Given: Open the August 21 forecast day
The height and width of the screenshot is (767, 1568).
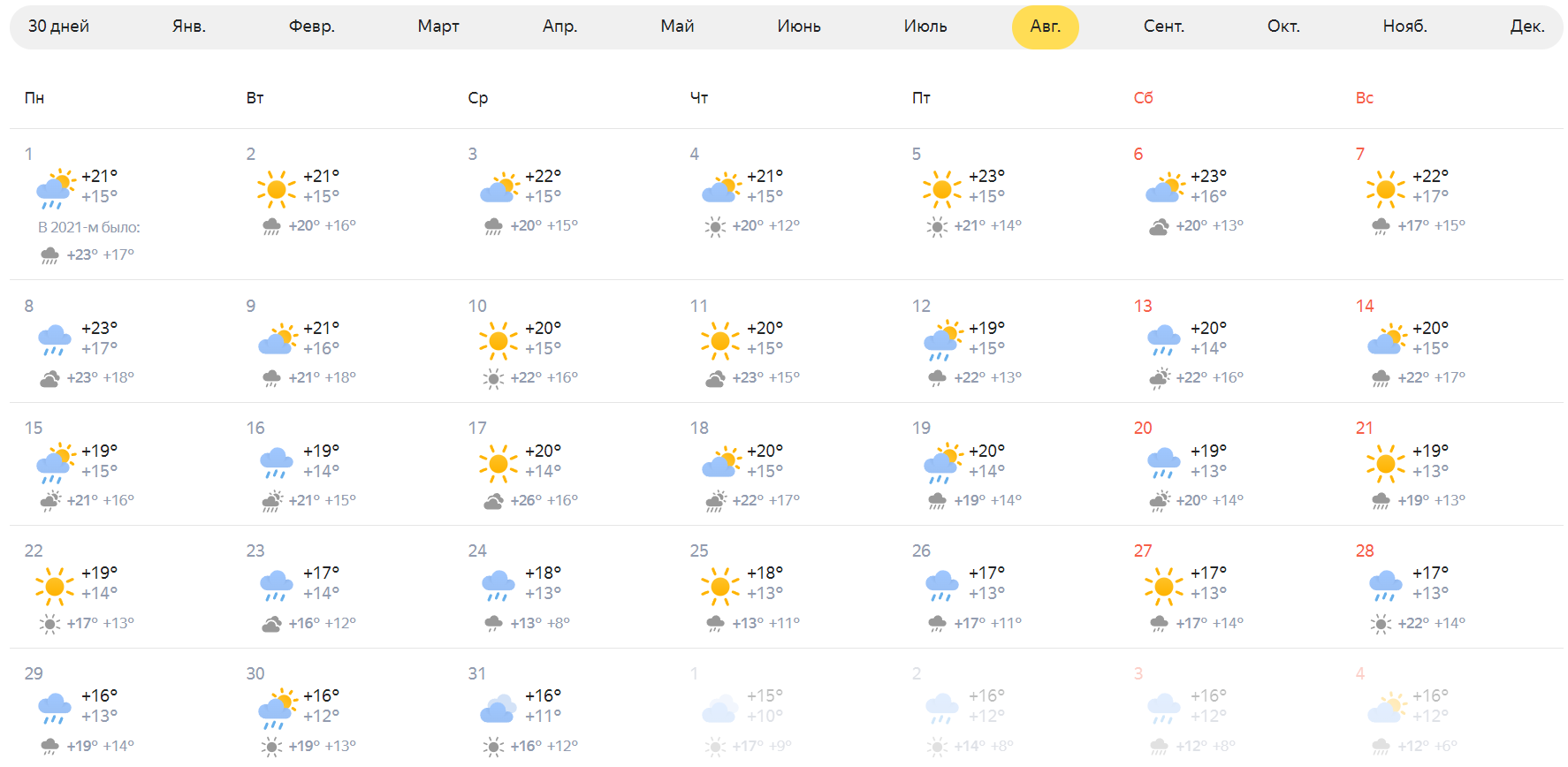Looking at the screenshot, I should [1451, 464].
